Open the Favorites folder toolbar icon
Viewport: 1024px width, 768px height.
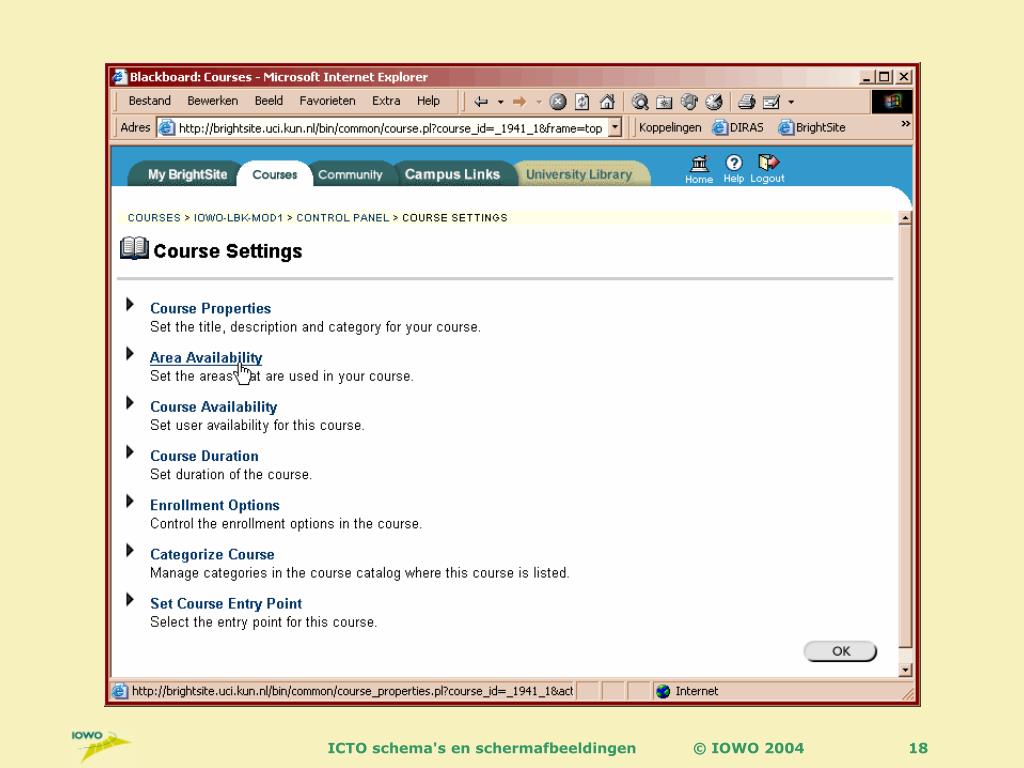664,102
